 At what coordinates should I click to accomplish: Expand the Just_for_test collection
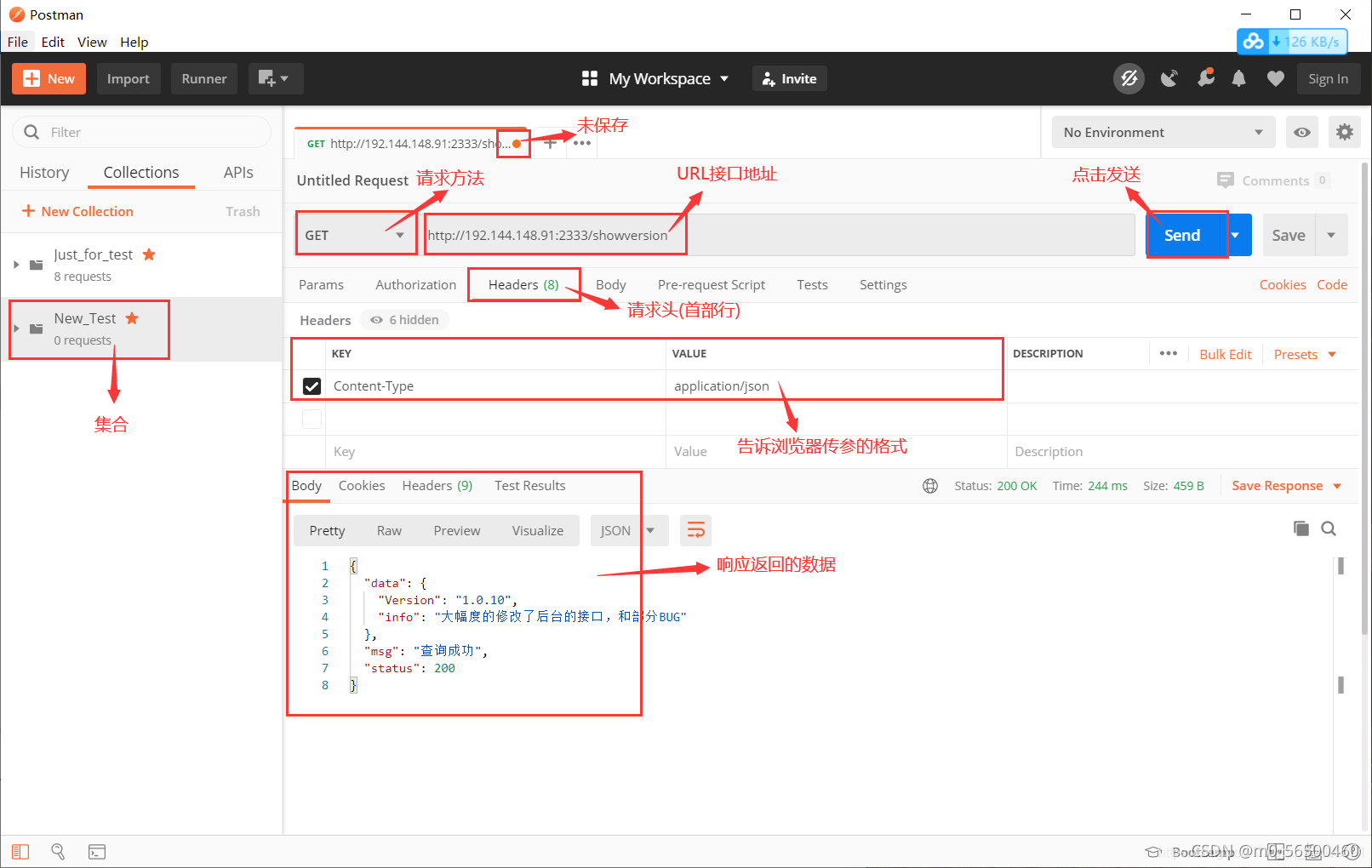point(16,265)
